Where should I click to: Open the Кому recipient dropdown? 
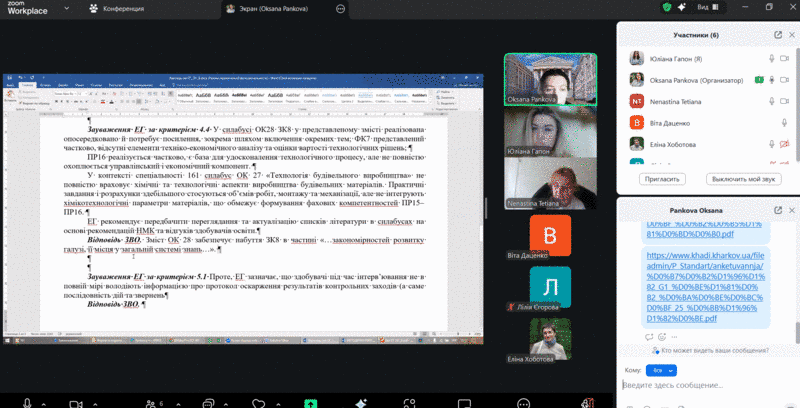coord(661,370)
